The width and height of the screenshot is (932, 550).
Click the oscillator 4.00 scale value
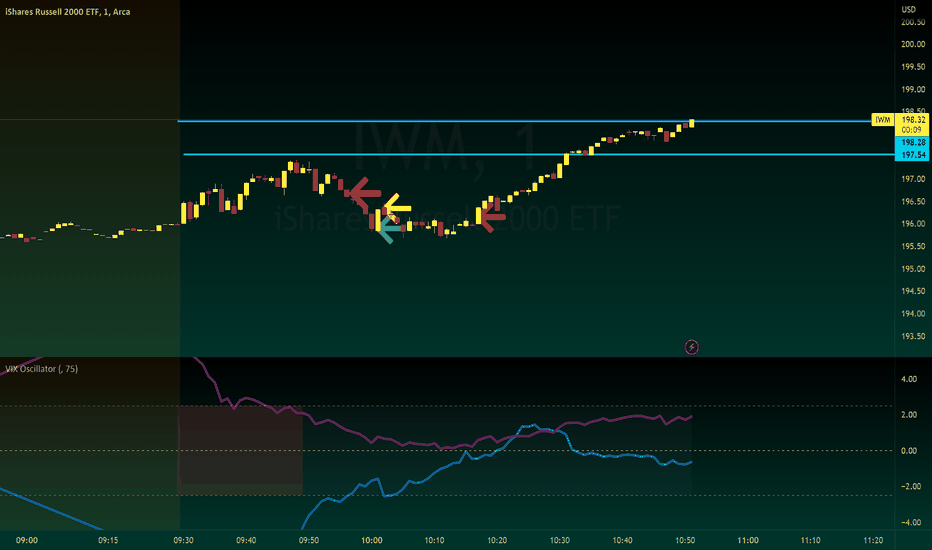[909, 379]
